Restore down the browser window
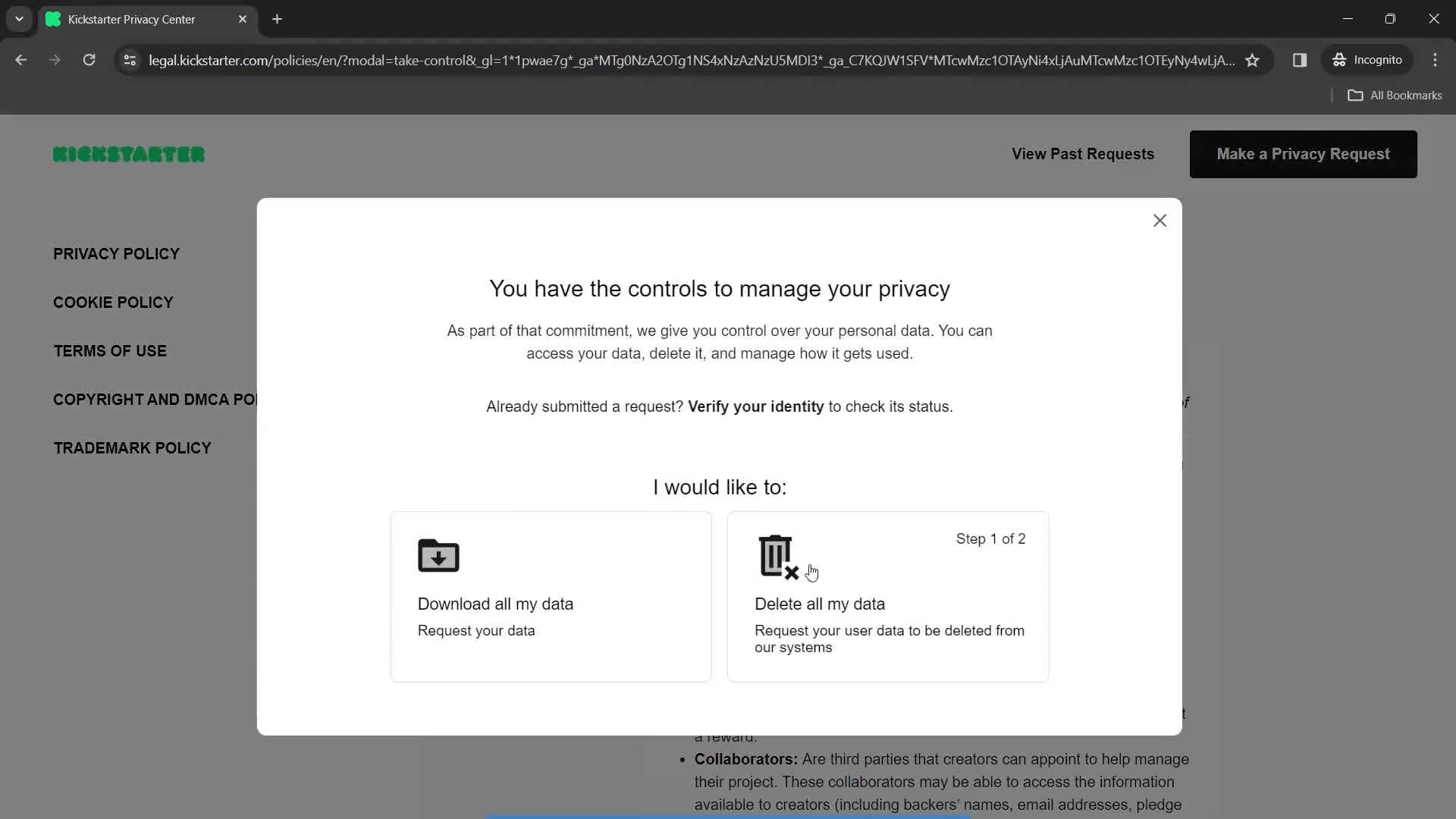Viewport: 1456px width, 819px height. point(1390,19)
